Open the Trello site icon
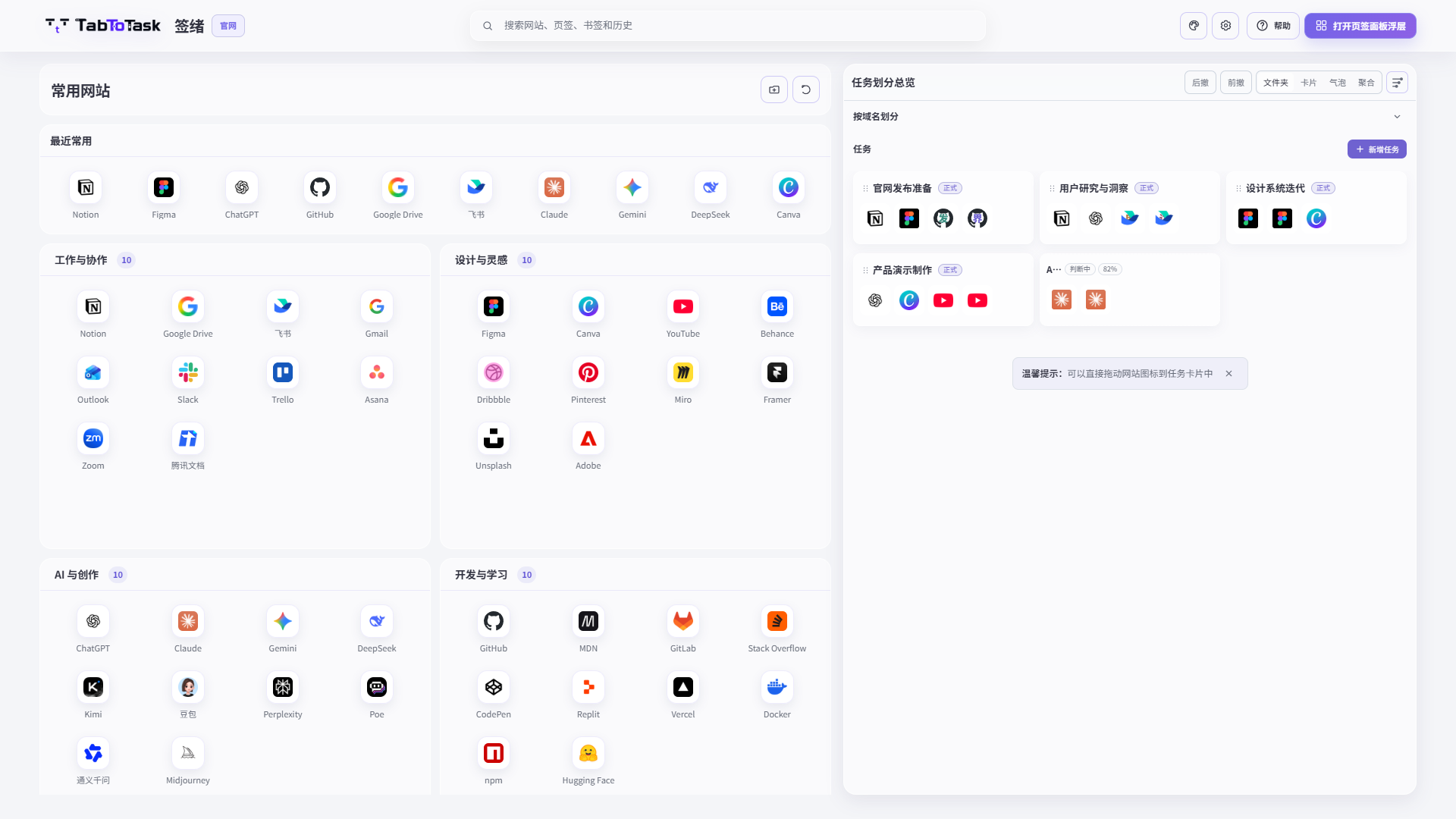 [x=283, y=372]
